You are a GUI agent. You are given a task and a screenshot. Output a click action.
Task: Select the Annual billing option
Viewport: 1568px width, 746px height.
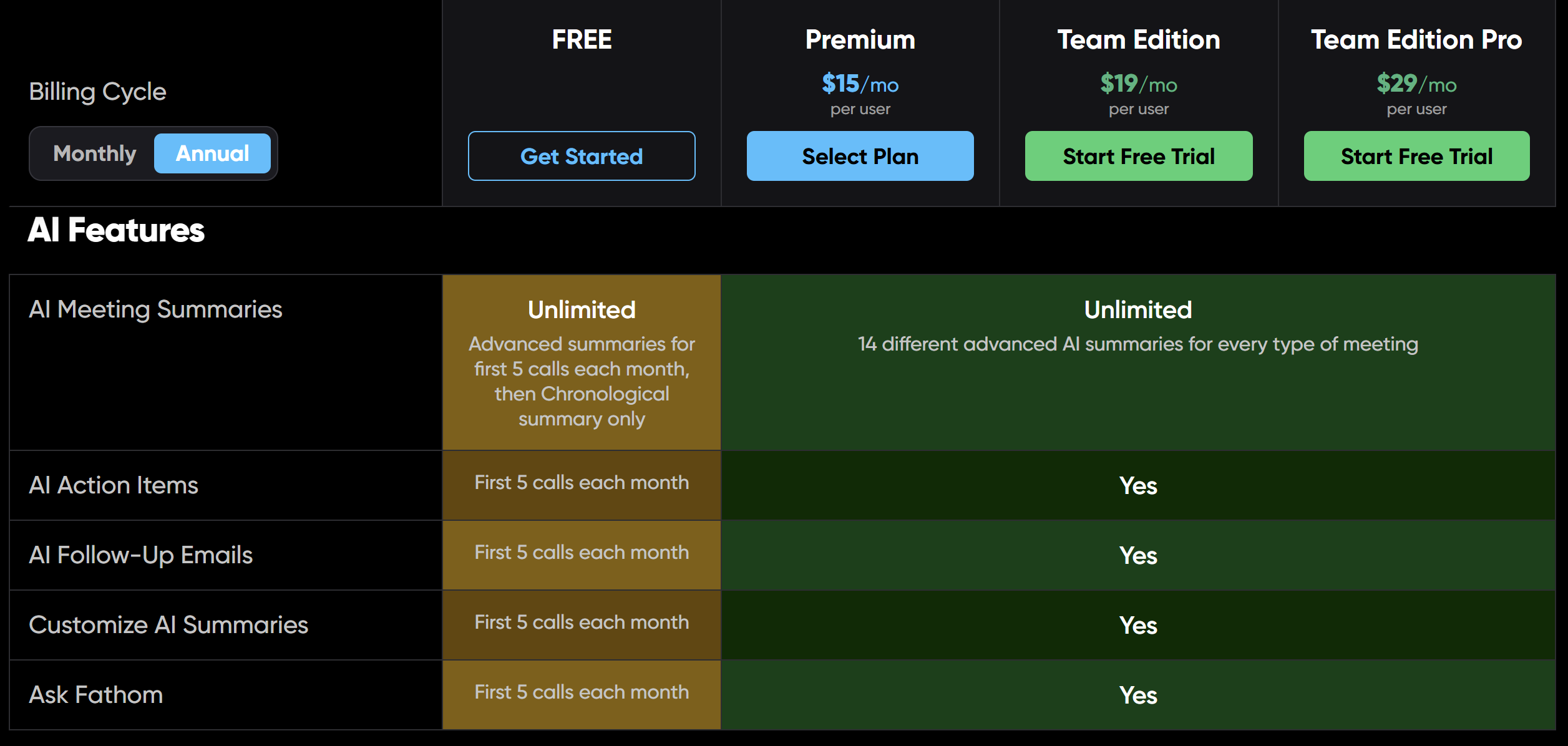click(x=212, y=153)
